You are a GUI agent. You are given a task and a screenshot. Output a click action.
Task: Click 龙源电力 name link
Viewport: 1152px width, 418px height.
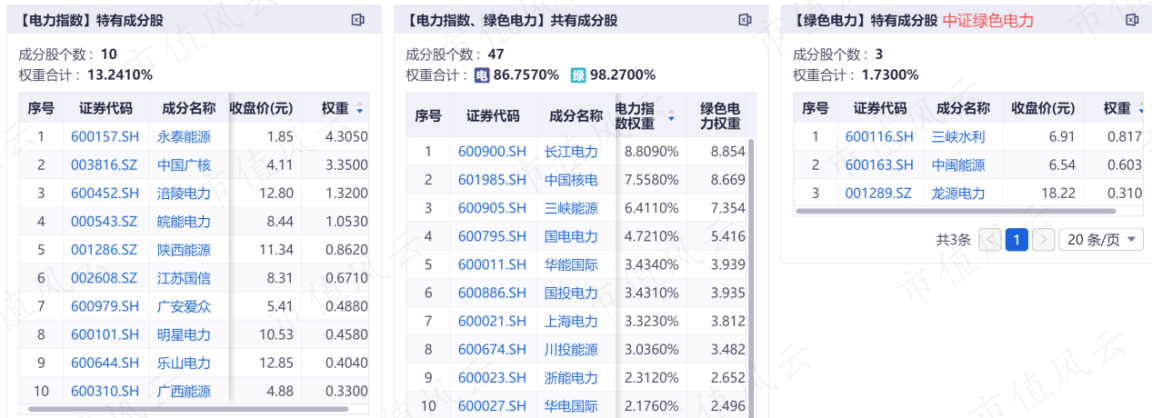point(958,193)
